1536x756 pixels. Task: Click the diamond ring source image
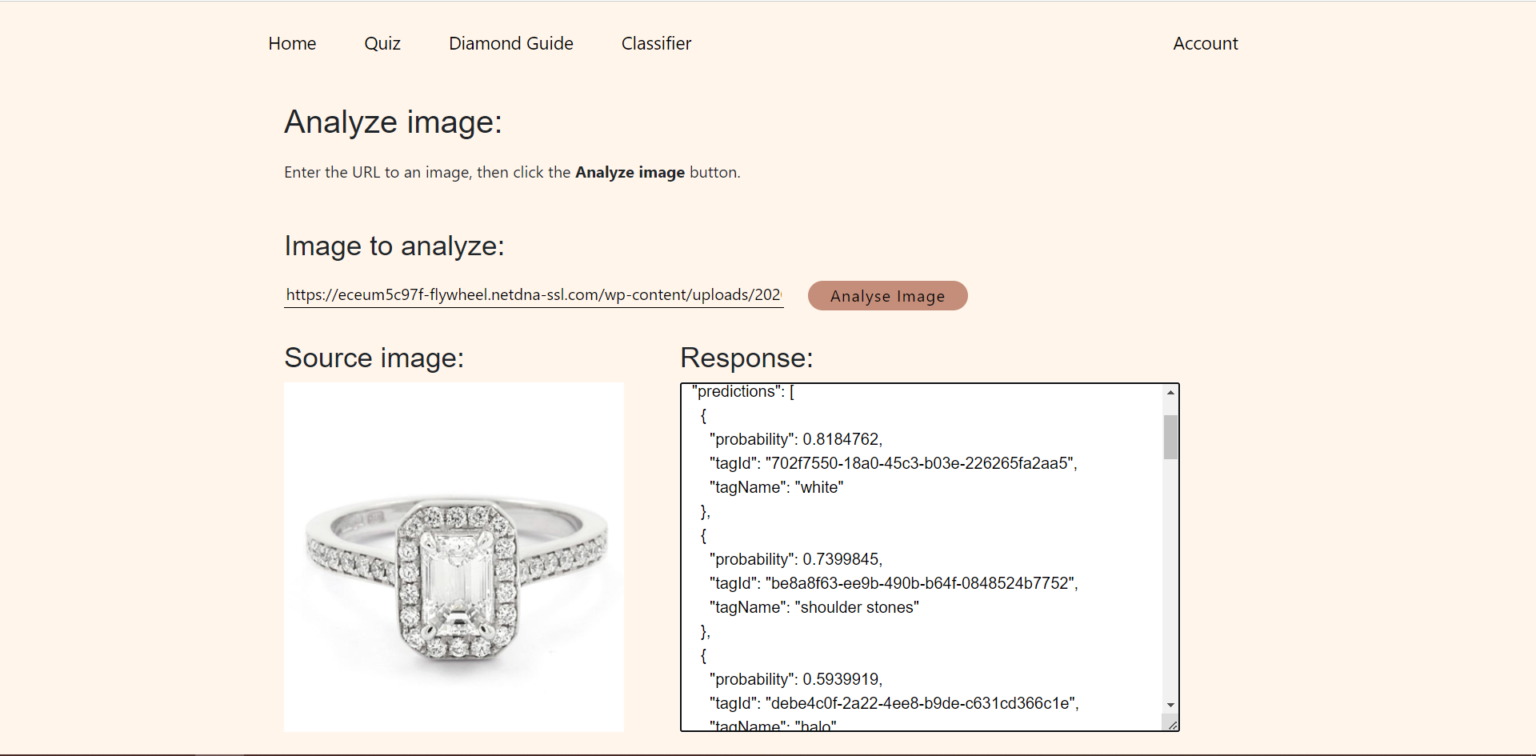[454, 557]
